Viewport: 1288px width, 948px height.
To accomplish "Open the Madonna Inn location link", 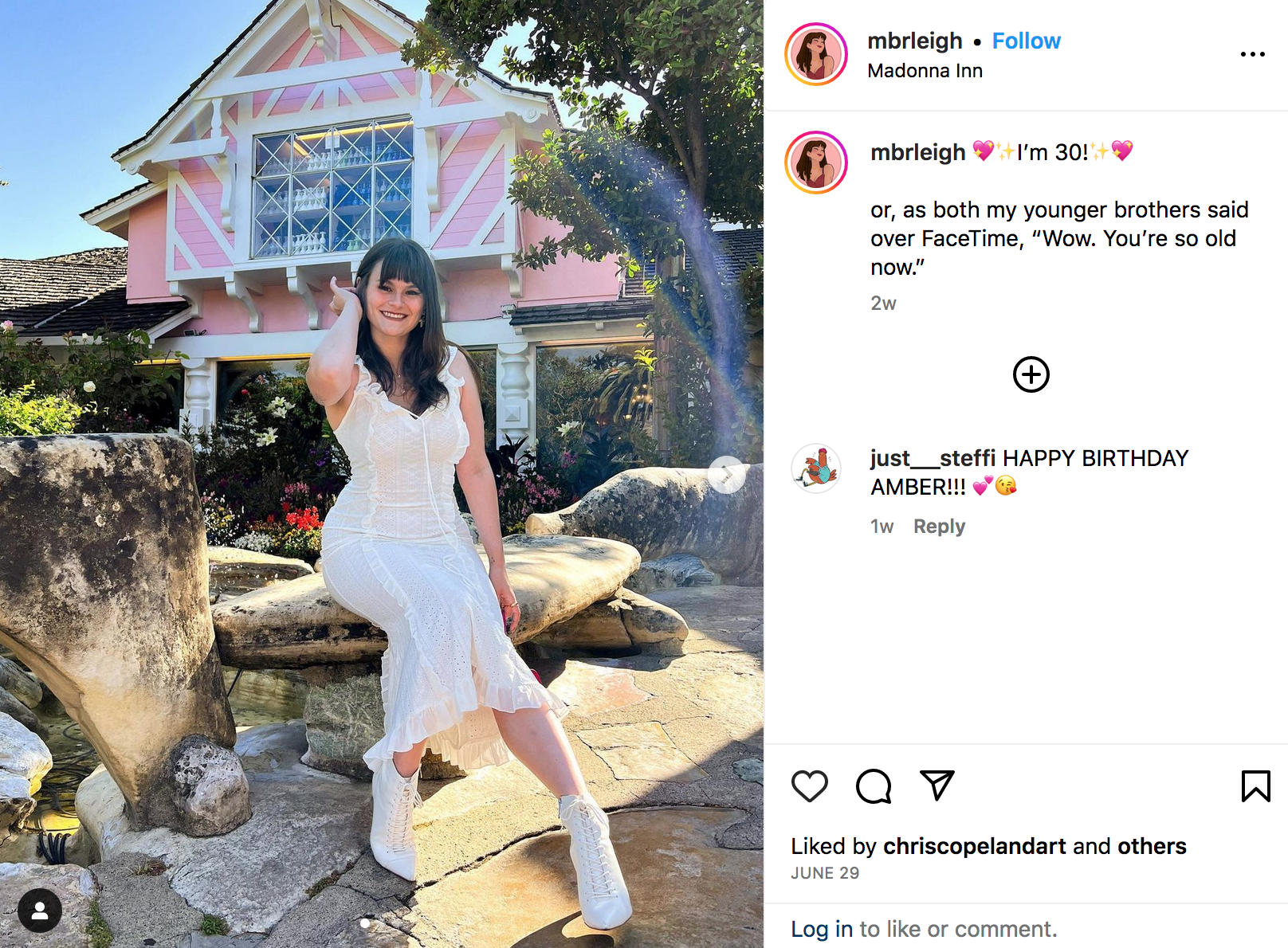I will (x=925, y=71).
